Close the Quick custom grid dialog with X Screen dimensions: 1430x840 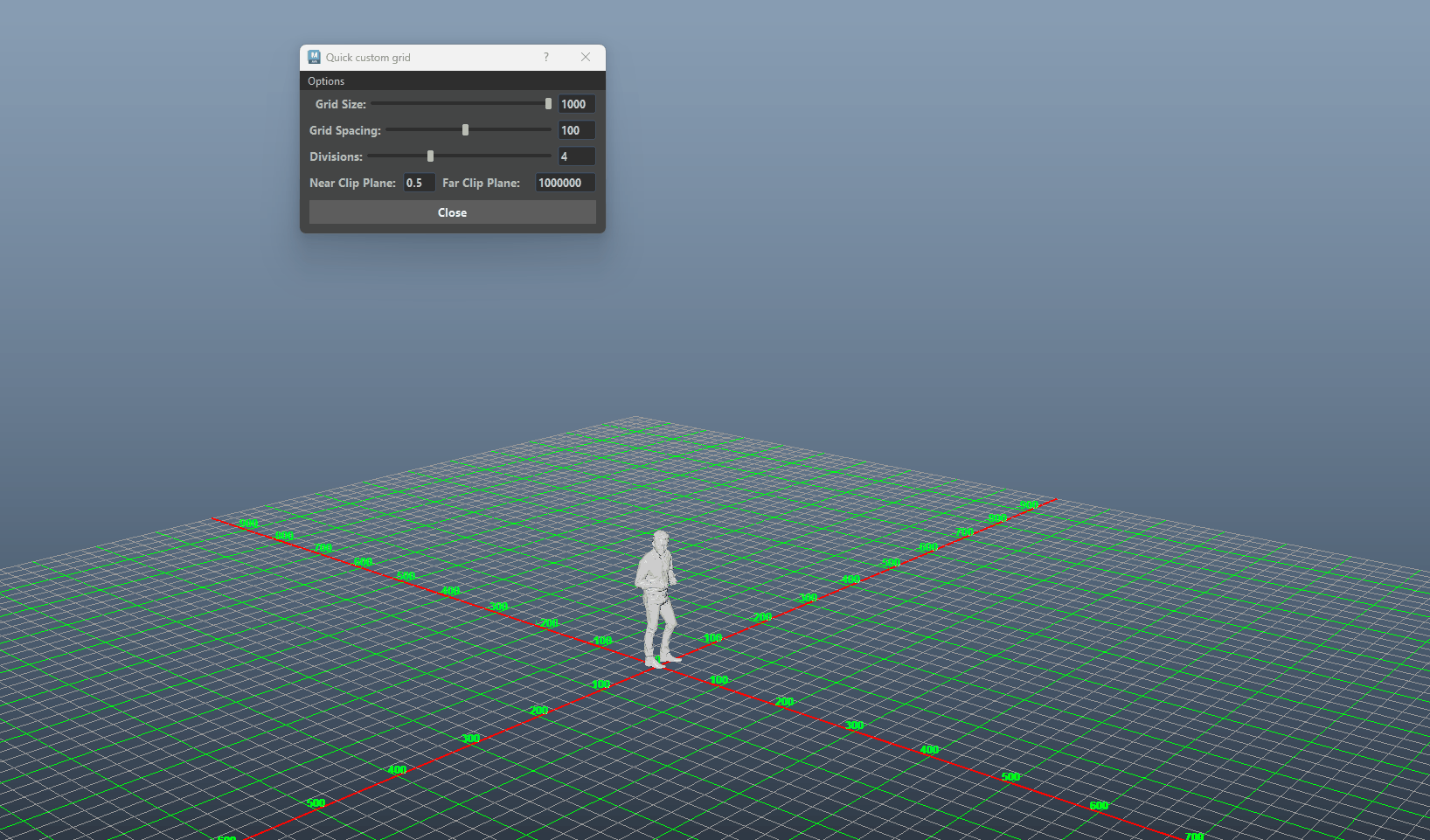pos(586,57)
